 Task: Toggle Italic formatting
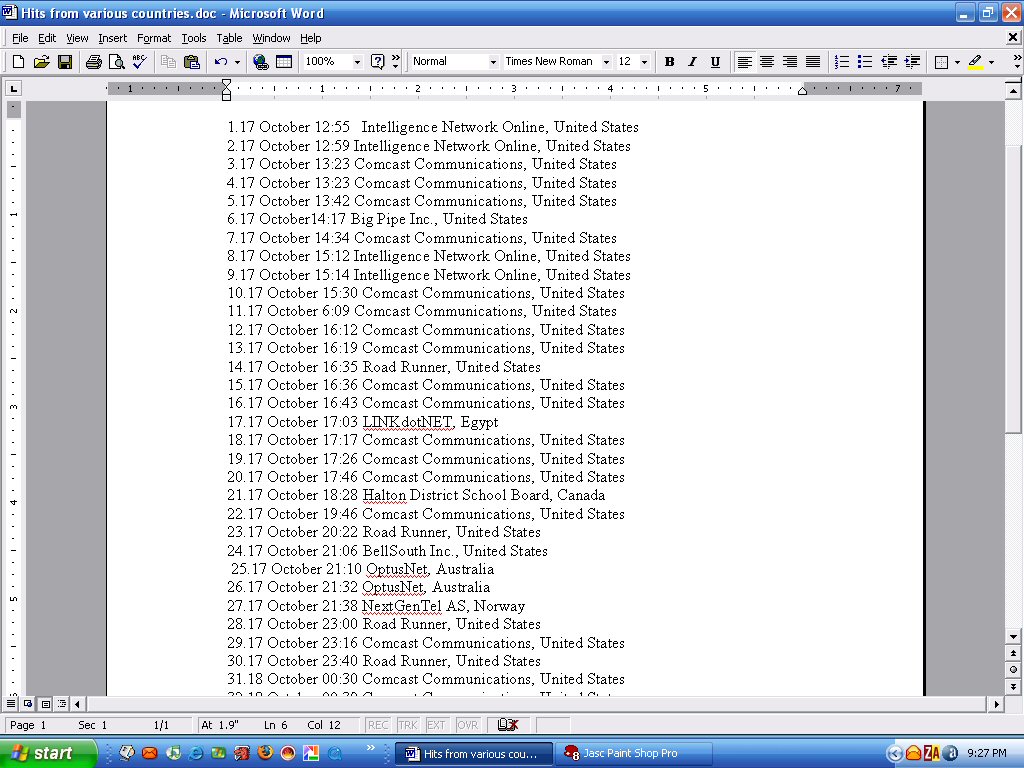click(x=692, y=62)
